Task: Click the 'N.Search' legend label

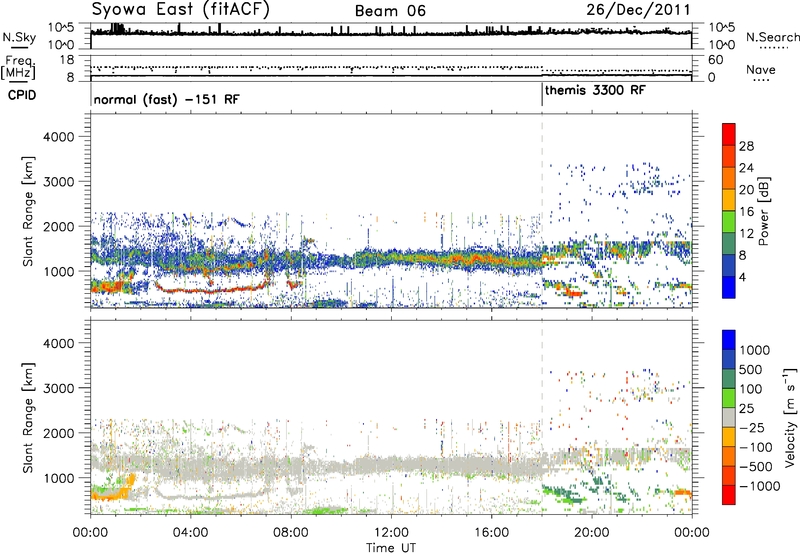Action: point(772,37)
